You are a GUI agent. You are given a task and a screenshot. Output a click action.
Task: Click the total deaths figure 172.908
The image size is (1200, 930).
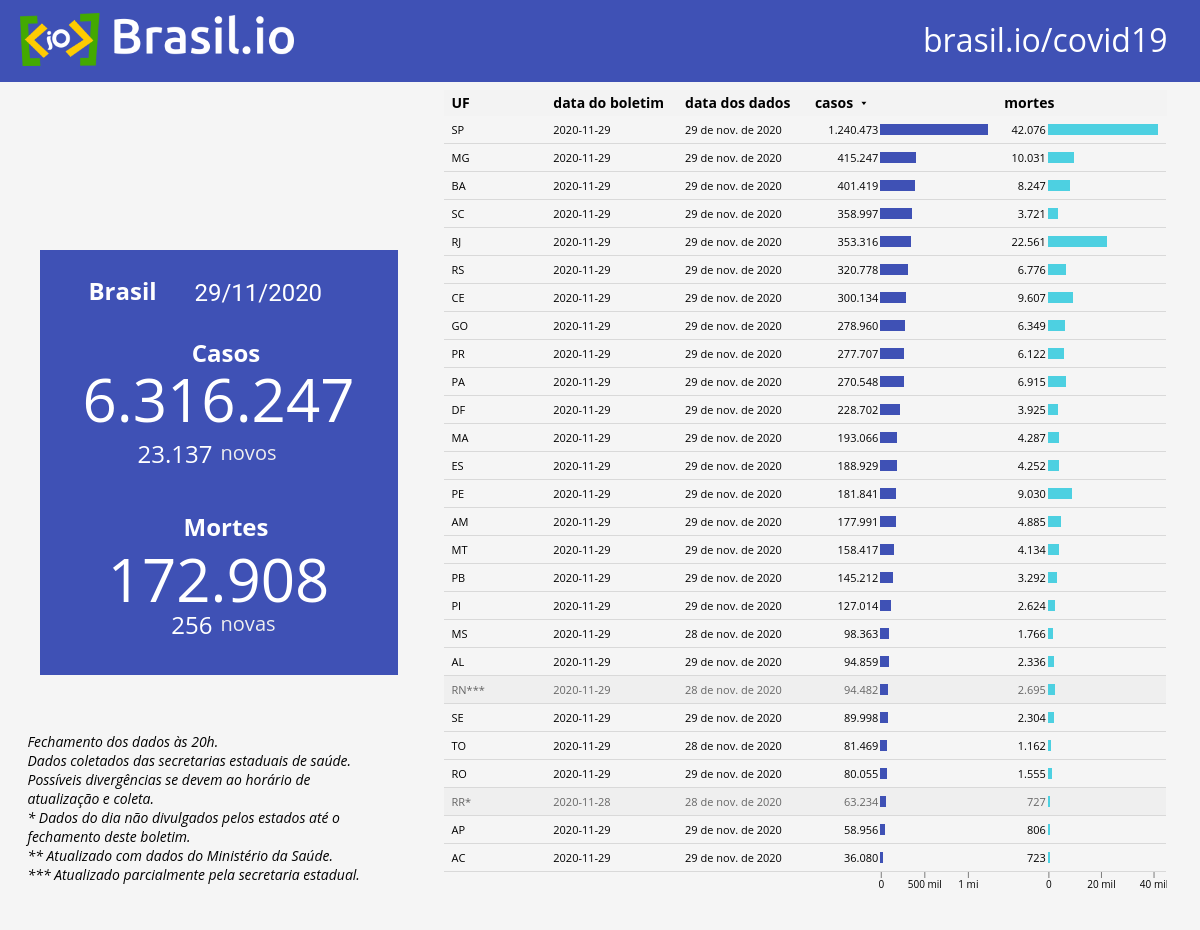218,581
